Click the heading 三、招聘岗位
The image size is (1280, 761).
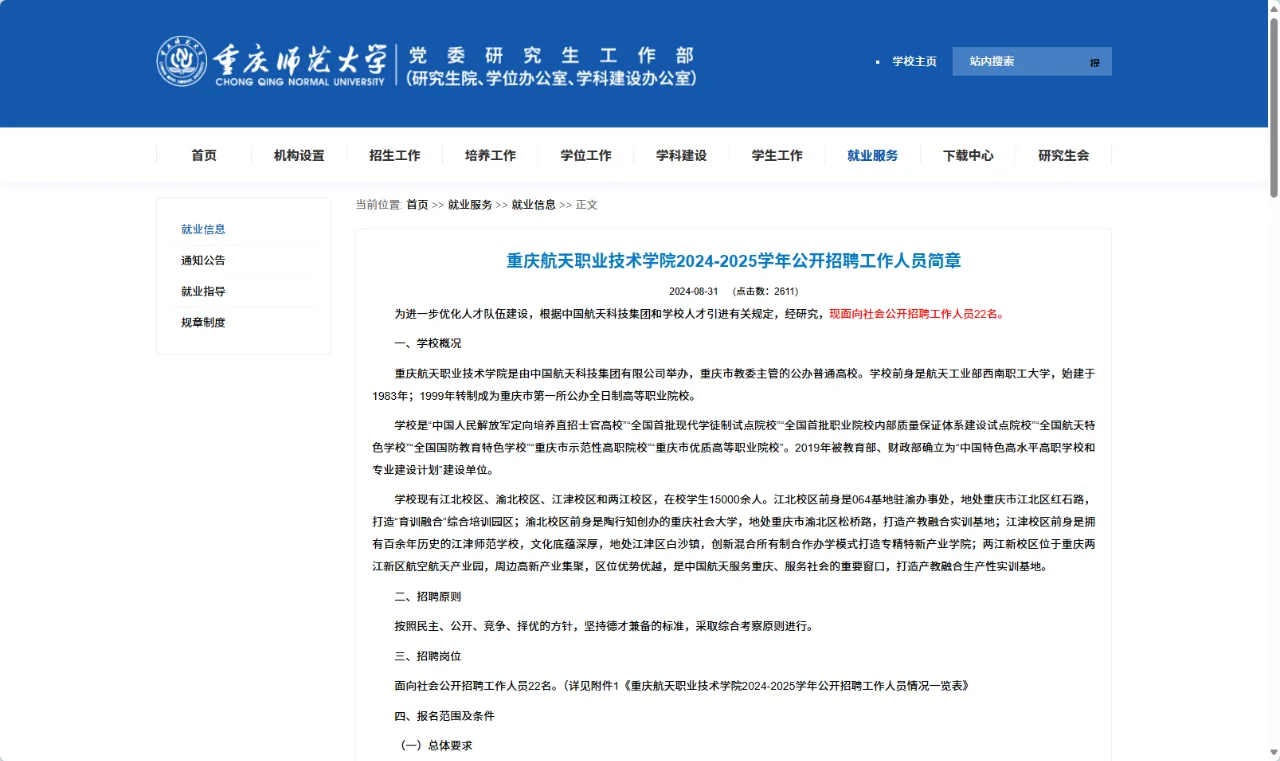(x=428, y=656)
